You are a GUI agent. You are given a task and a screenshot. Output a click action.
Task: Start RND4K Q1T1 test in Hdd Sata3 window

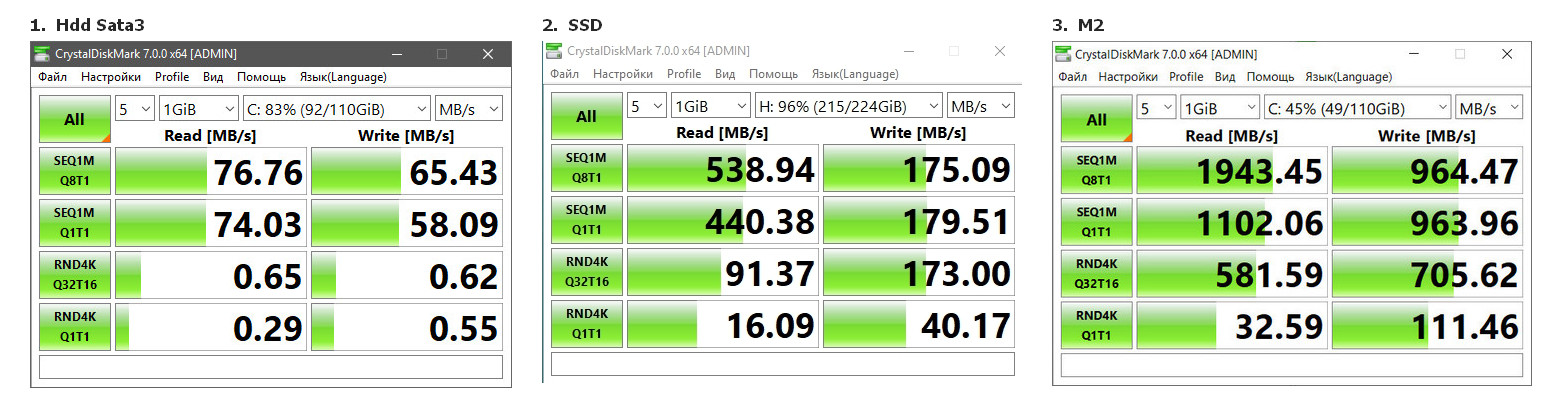point(74,327)
